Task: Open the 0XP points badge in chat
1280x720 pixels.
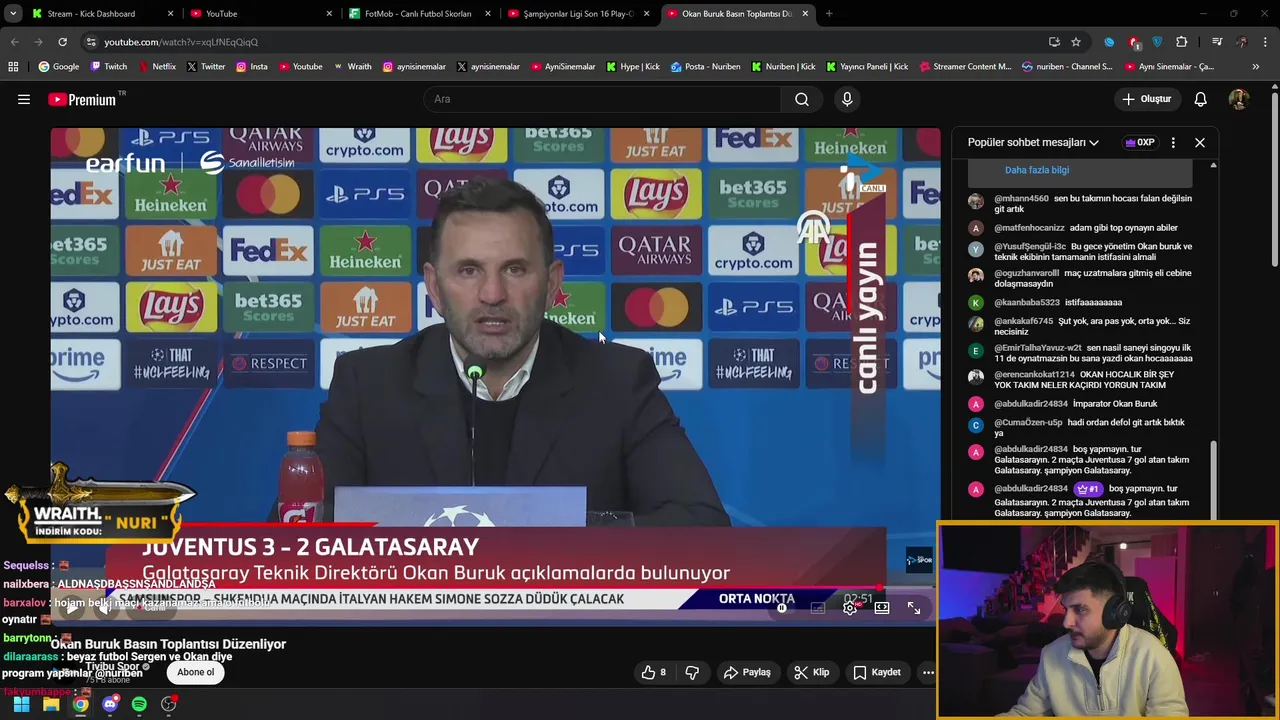Action: 1140,143
